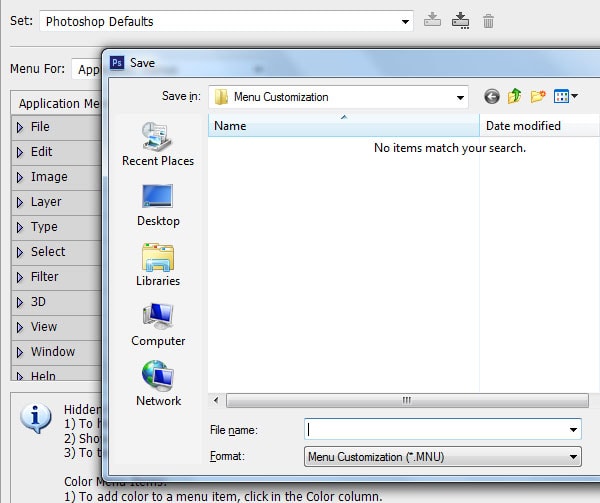Click the up one level folder icon
The width and height of the screenshot is (600, 503).
pos(515,96)
